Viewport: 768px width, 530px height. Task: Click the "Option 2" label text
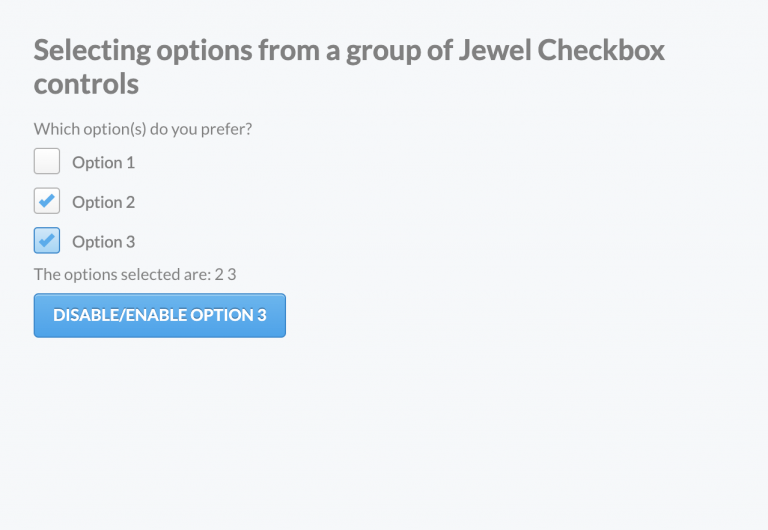pos(103,202)
